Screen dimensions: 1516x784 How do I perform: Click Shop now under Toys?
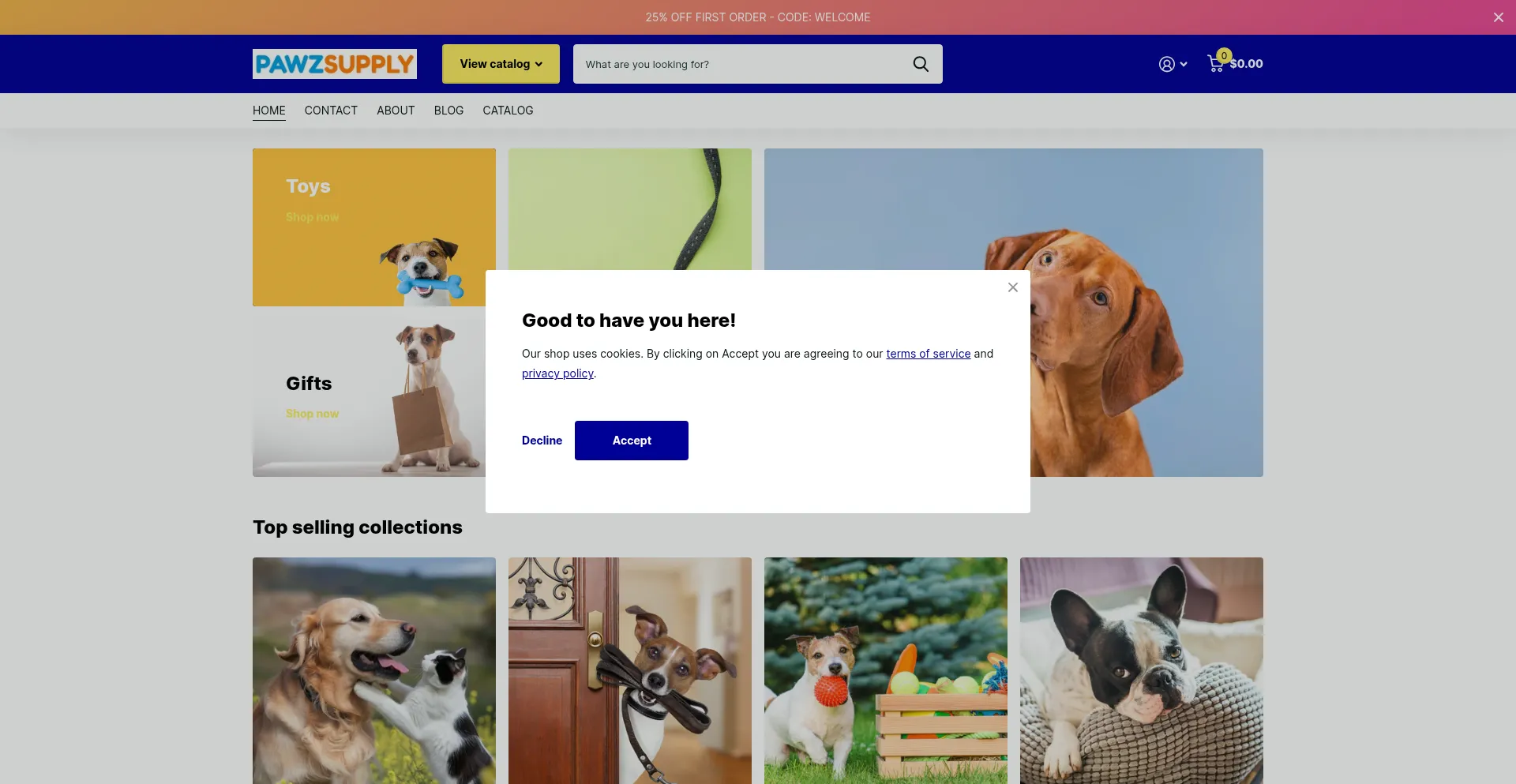(x=312, y=217)
